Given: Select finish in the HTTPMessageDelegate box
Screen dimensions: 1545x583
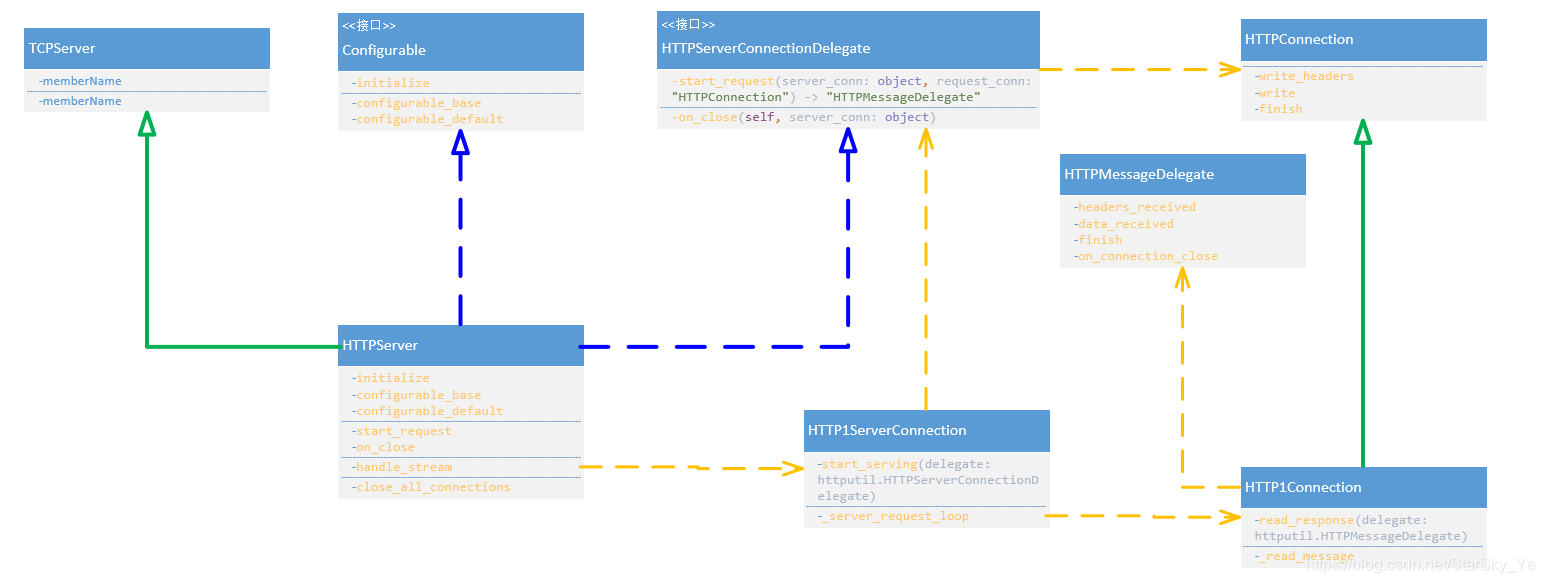Looking at the screenshot, I should click(1100, 240).
